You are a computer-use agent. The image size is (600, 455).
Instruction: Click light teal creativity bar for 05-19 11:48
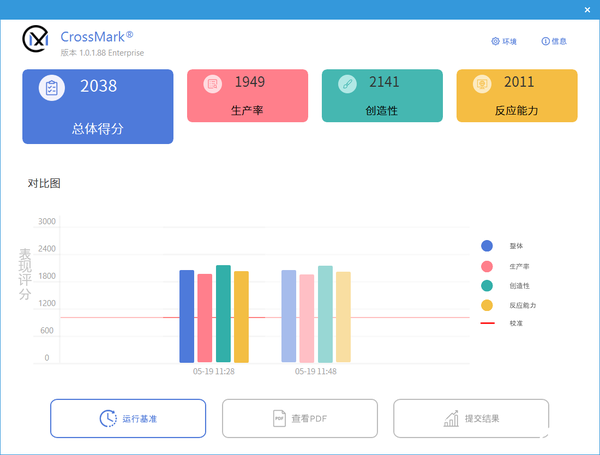point(325,314)
